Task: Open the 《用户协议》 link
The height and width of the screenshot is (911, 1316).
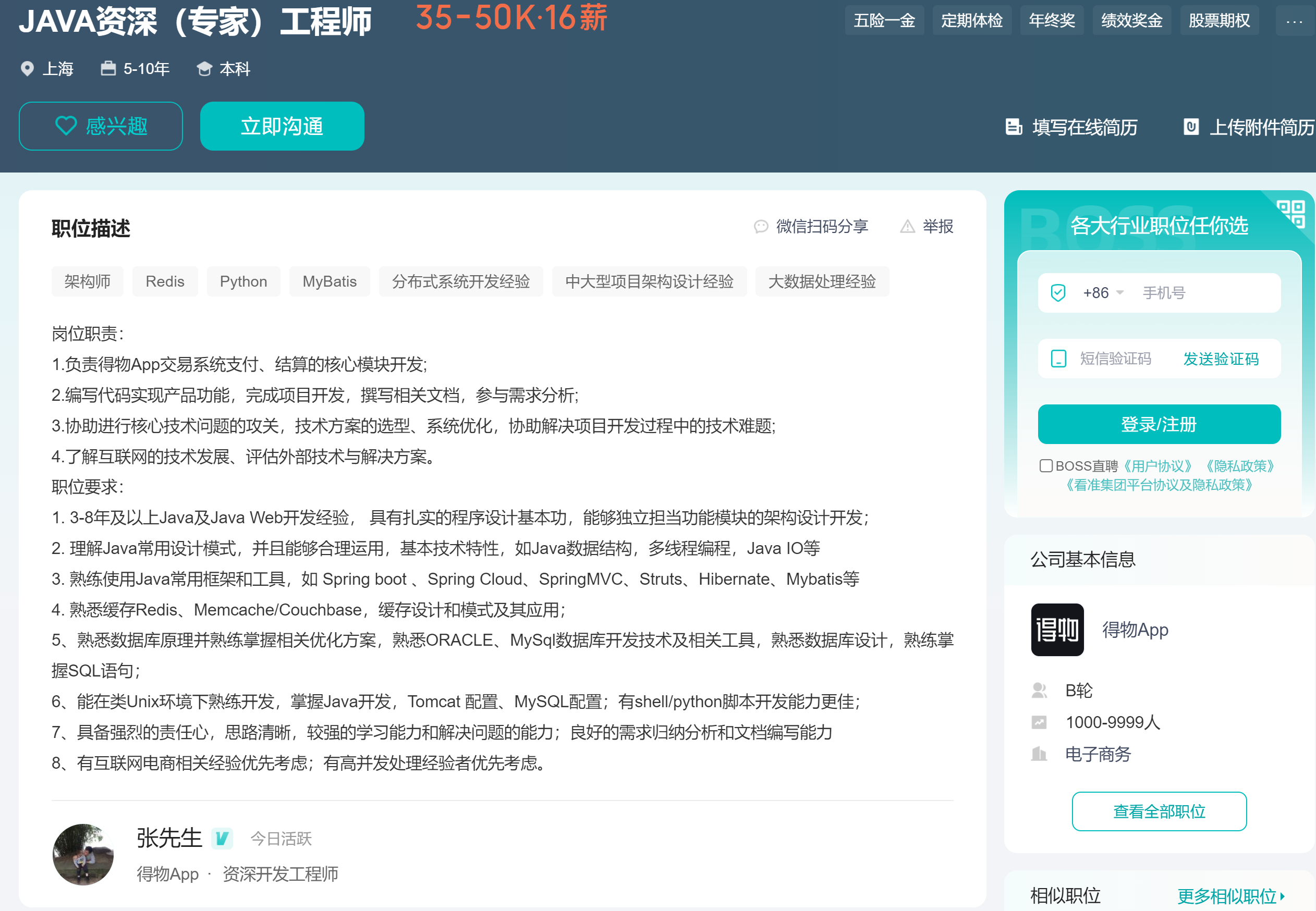Action: [x=1157, y=466]
